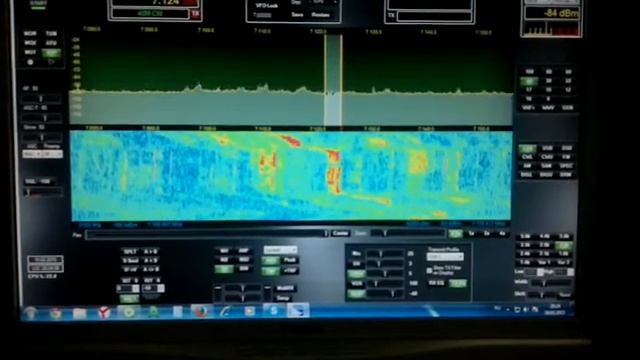Open the Windows Start menu

coord(31,313)
